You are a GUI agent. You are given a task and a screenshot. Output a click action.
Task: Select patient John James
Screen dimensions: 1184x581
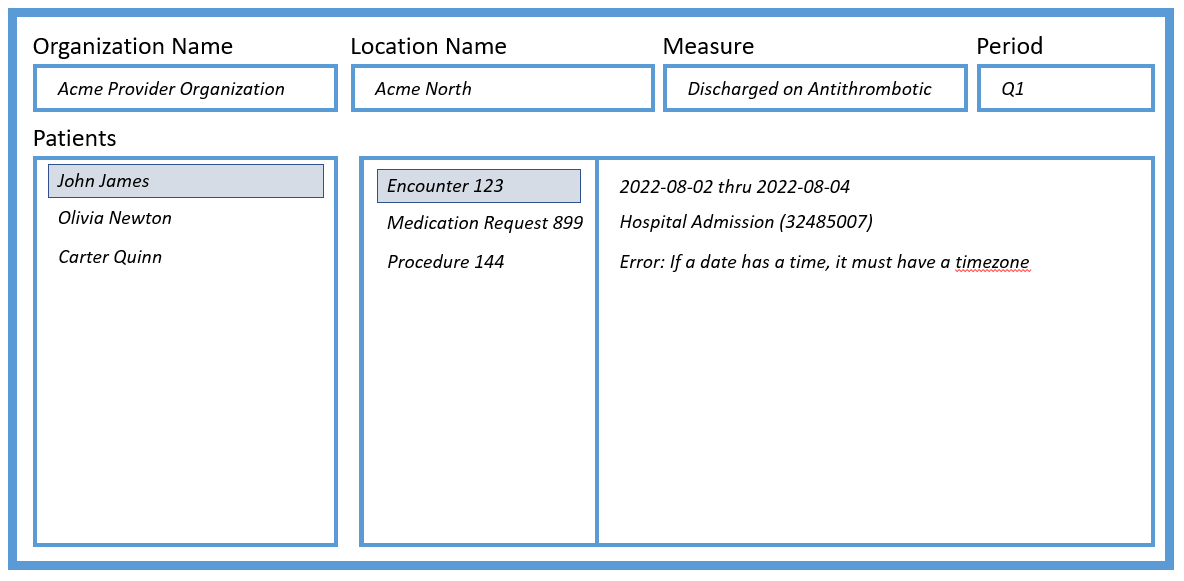[185, 181]
